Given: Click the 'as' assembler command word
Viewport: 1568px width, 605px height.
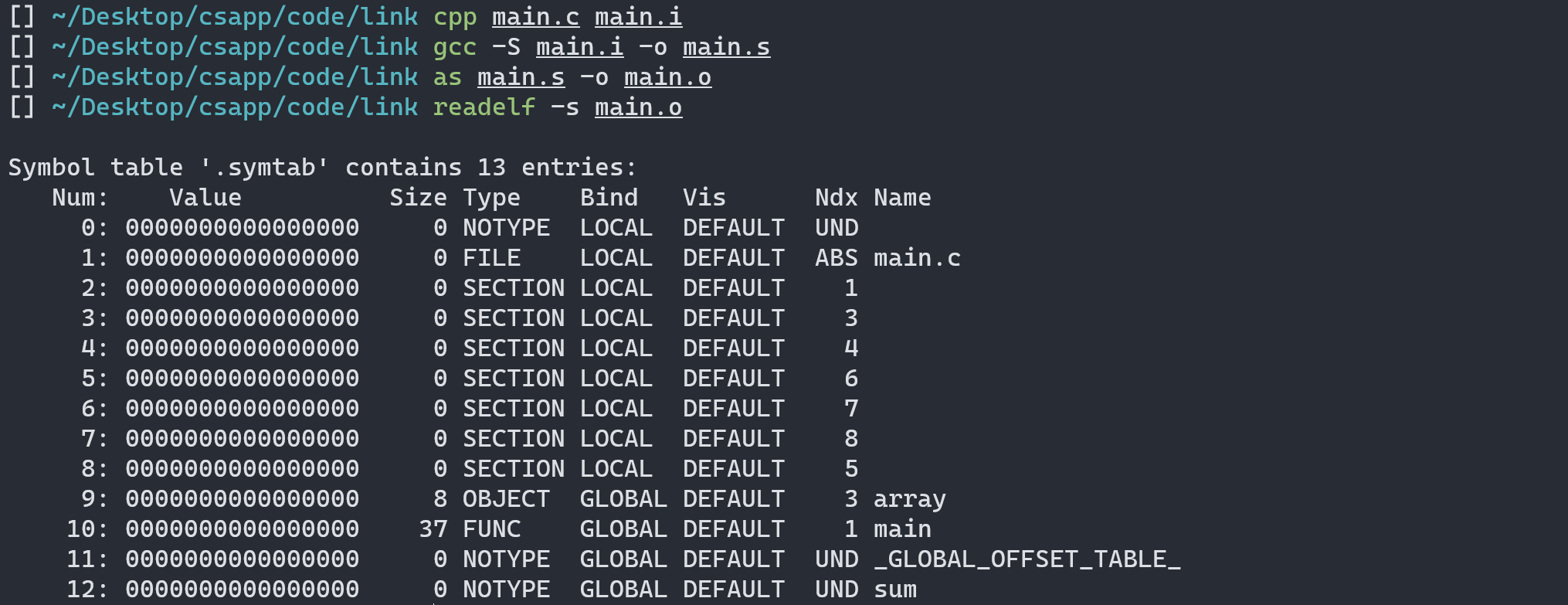Looking at the screenshot, I should (447, 76).
